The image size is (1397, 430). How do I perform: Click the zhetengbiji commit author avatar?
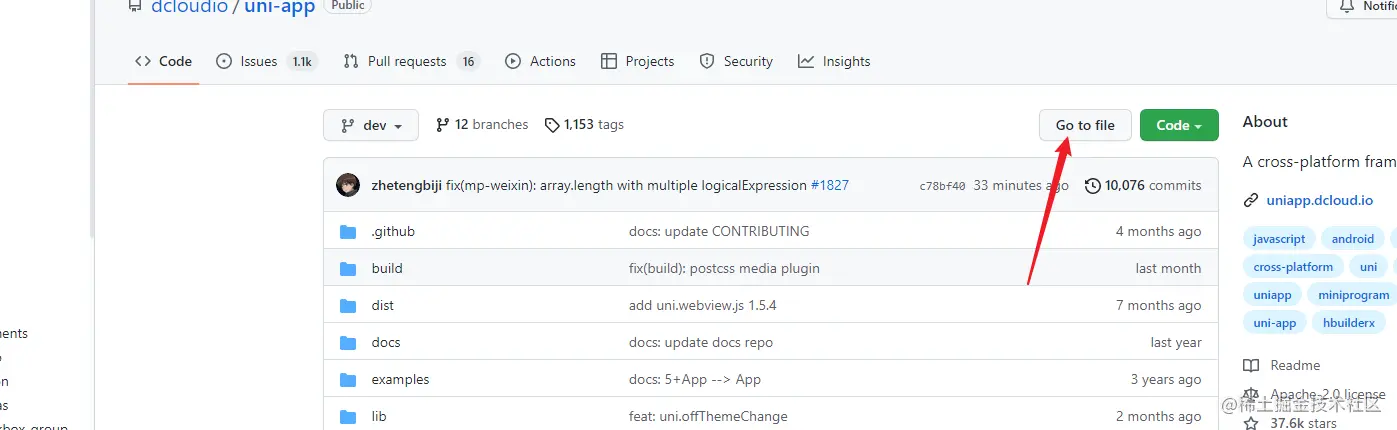pos(348,185)
